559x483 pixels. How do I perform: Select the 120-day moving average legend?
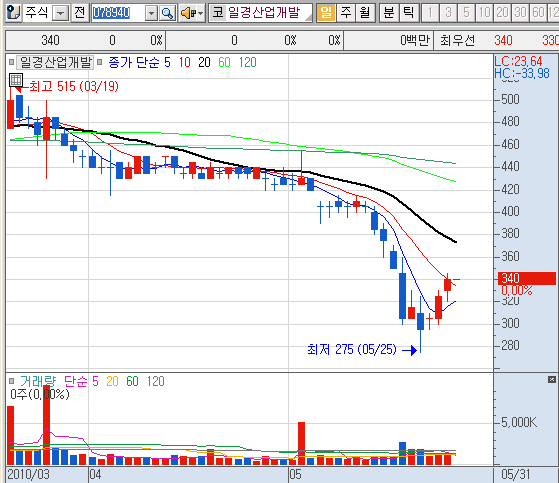click(247, 62)
